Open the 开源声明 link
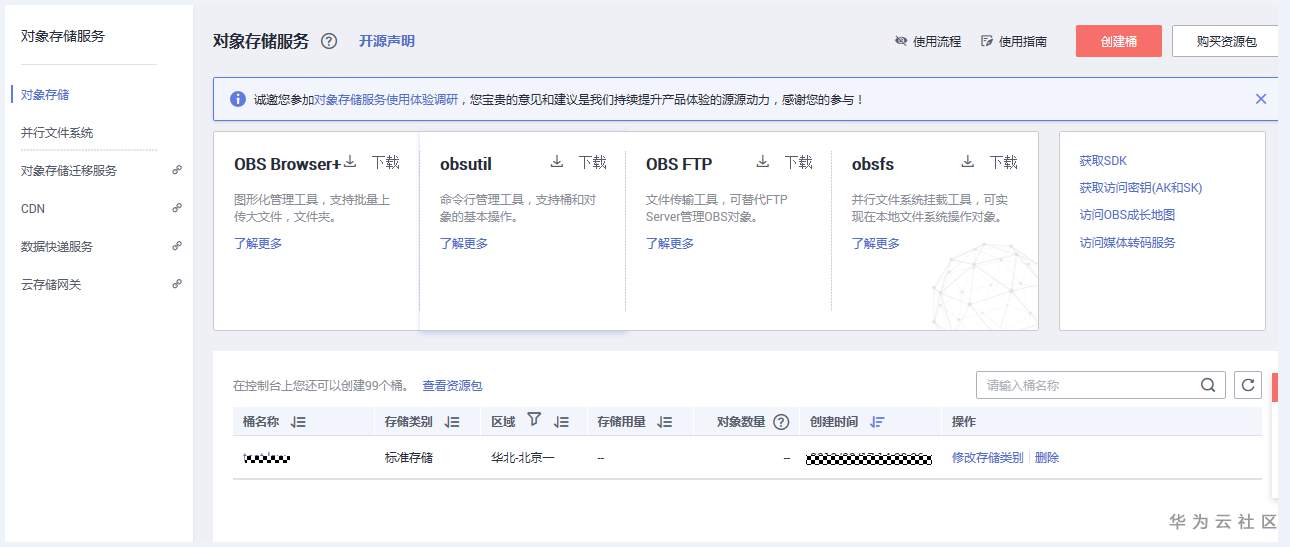Viewport: 1290px width, 547px height. click(386, 41)
